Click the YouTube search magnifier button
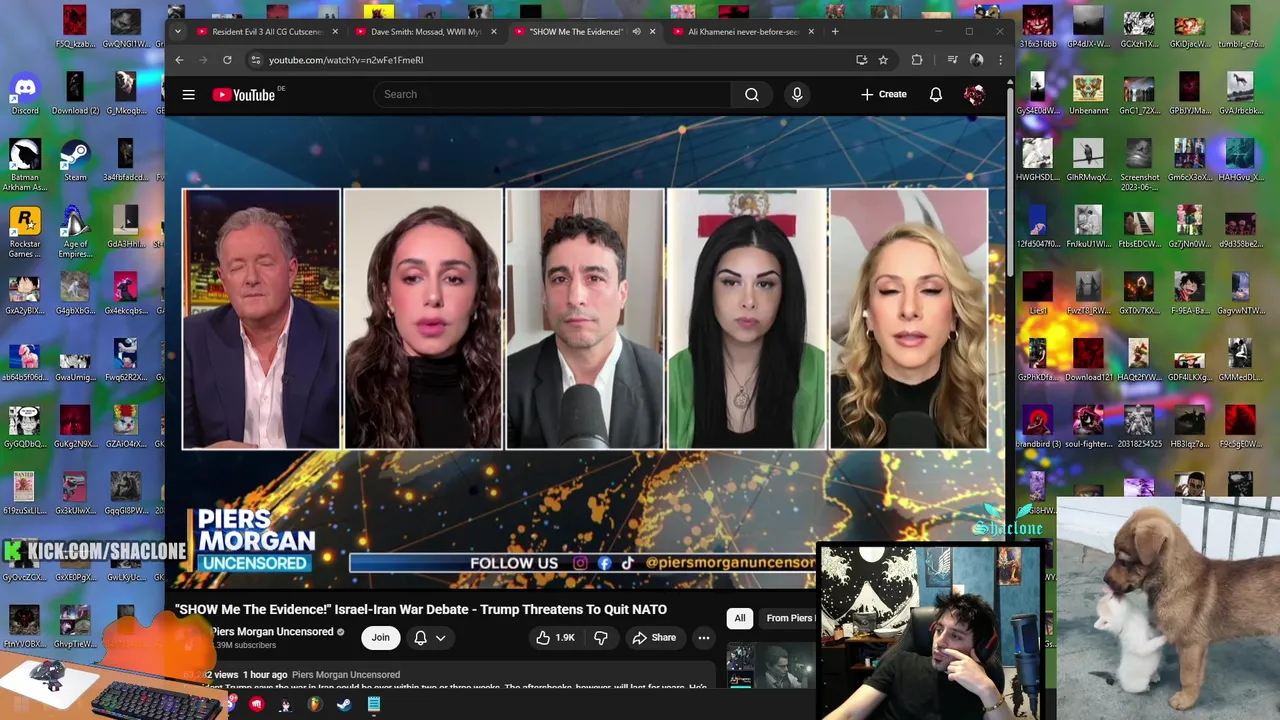The width and height of the screenshot is (1280, 720). point(752,95)
